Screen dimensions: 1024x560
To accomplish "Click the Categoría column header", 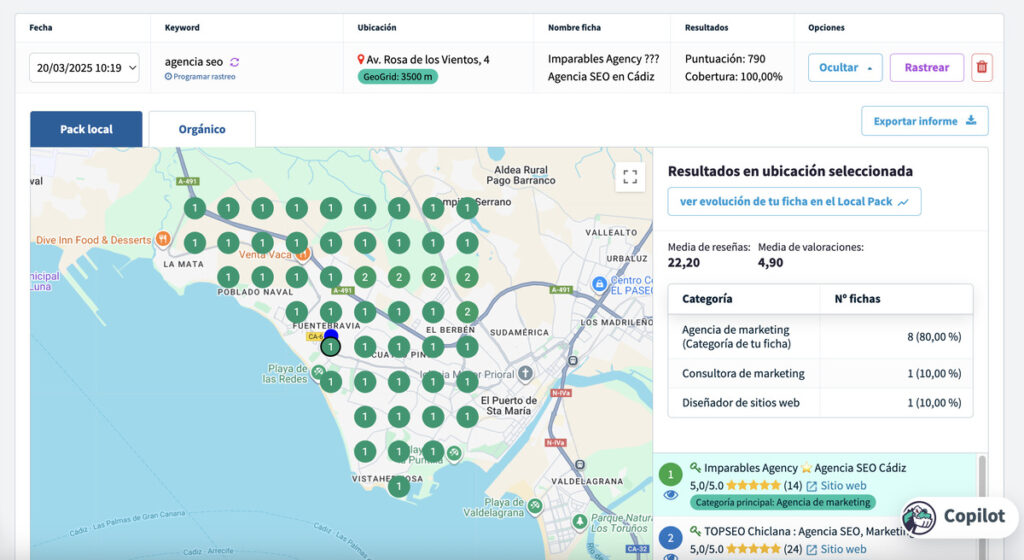I will [x=707, y=299].
